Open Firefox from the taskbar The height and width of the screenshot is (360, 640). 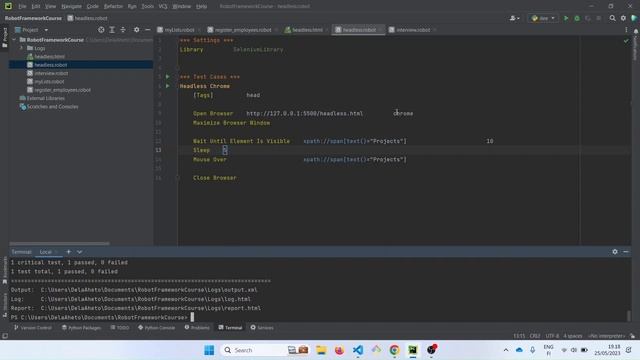click(339, 350)
